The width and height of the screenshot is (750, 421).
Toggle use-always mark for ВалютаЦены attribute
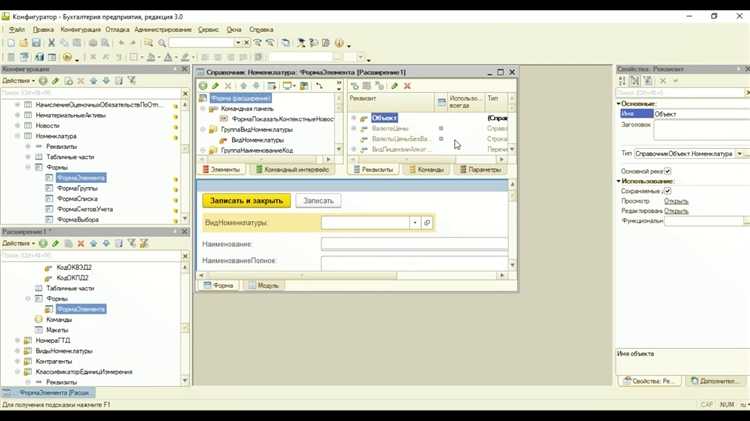pos(441,129)
